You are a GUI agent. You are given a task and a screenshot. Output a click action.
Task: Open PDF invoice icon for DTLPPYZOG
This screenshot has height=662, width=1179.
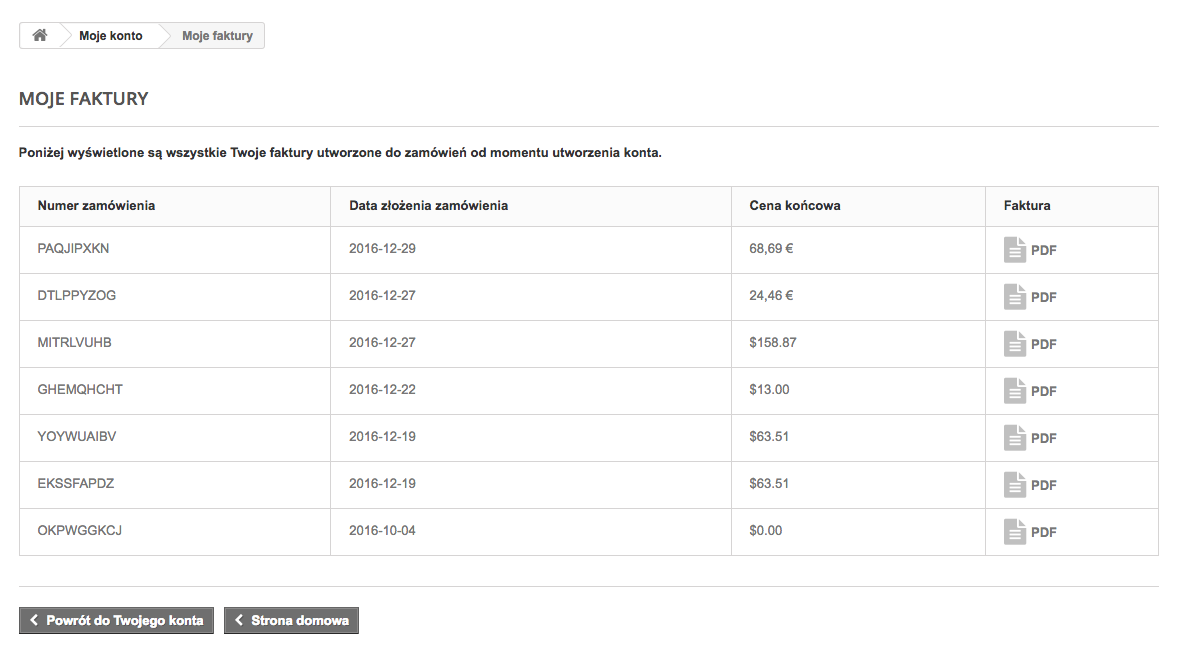[x=1015, y=297]
